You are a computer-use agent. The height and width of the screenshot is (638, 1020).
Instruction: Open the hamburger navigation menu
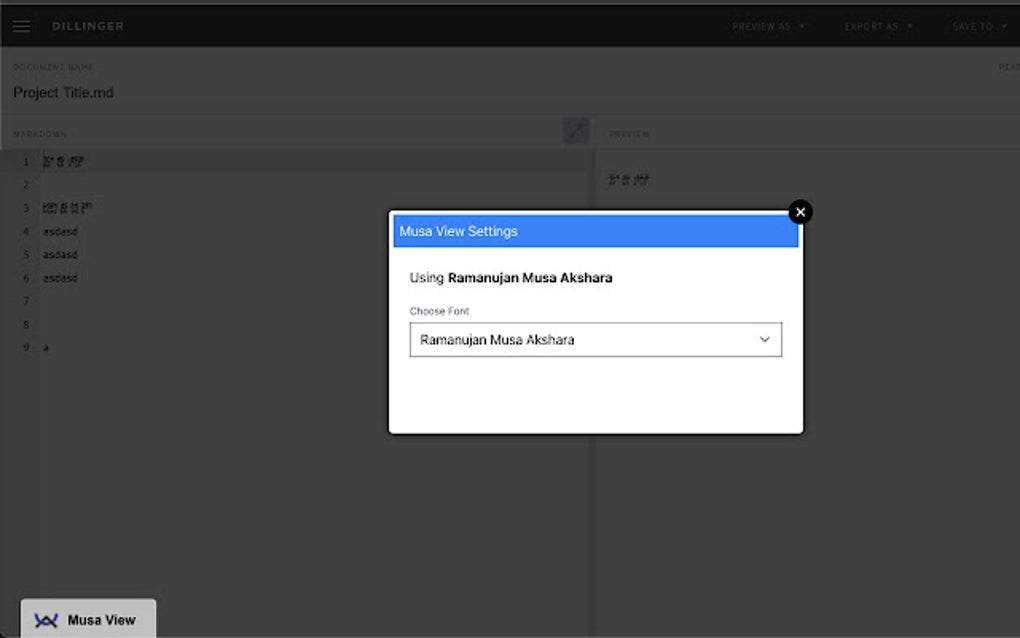tap(21, 26)
